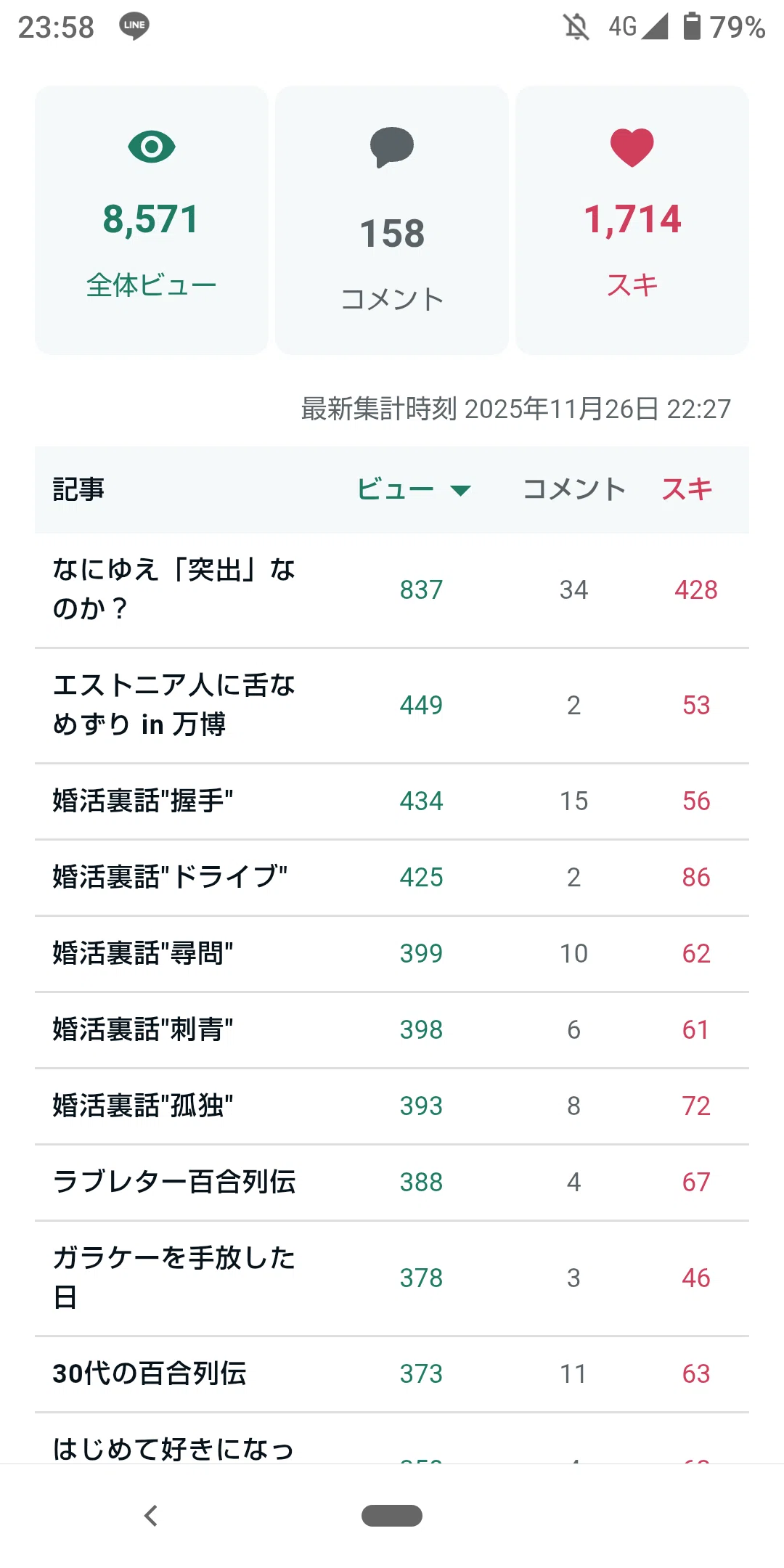Select the 全体ビュー summary card
The image size is (784, 1568).
pyautogui.click(x=152, y=220)
